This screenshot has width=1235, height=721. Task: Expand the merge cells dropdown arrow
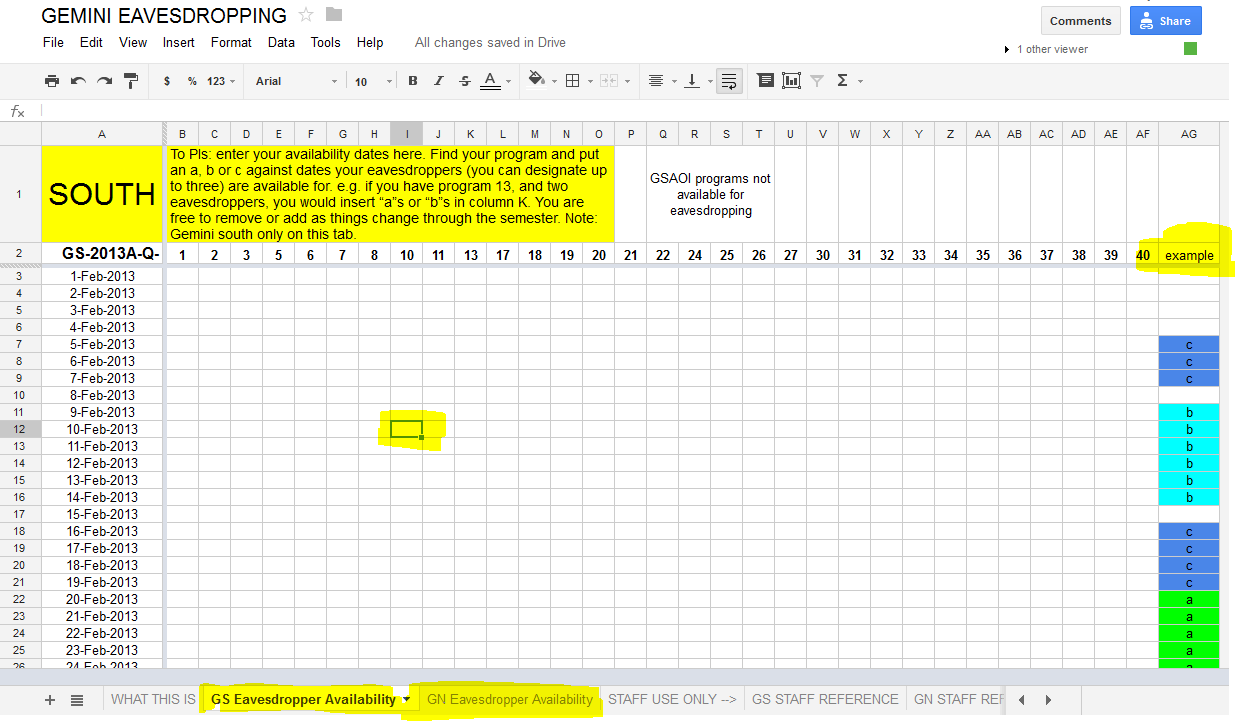[626, 81]
